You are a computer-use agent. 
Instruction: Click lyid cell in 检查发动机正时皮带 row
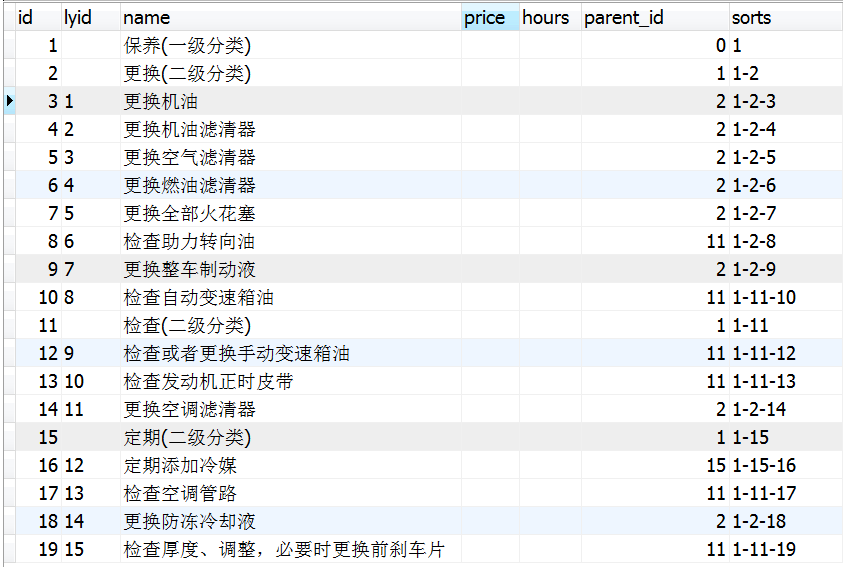point(90,381)
